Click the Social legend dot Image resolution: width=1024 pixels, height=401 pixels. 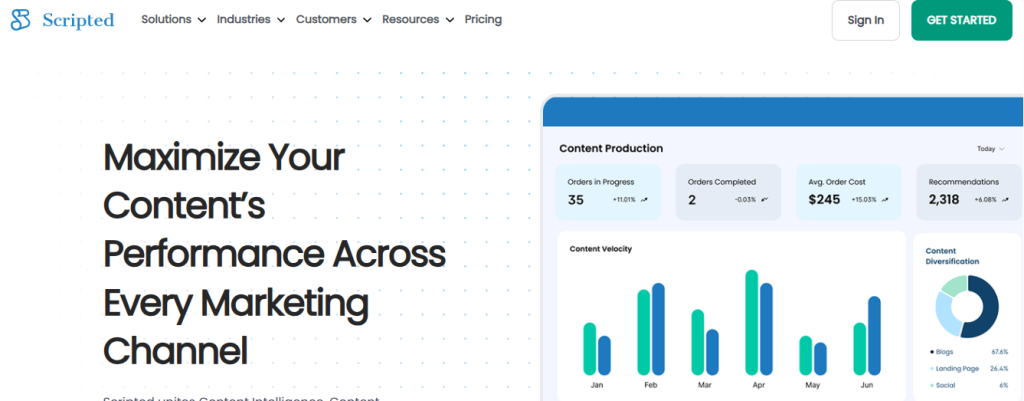pyautogui.click(x=931, y=386)
